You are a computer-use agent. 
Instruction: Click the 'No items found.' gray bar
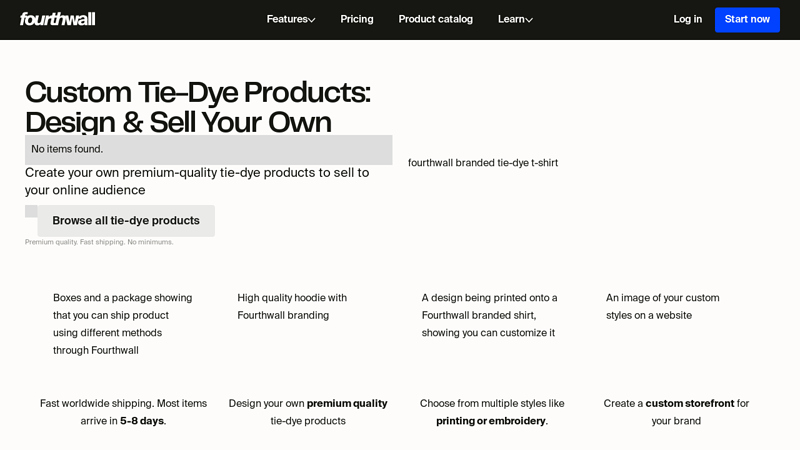(x=208, y=150)
